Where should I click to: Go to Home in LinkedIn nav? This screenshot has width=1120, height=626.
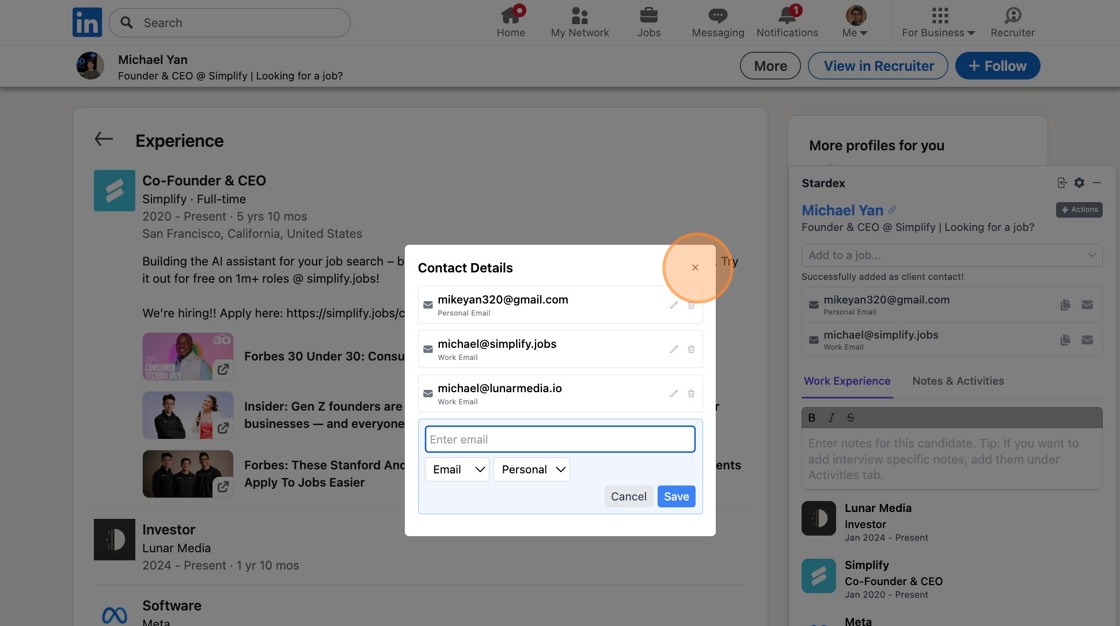click(511, 22)
